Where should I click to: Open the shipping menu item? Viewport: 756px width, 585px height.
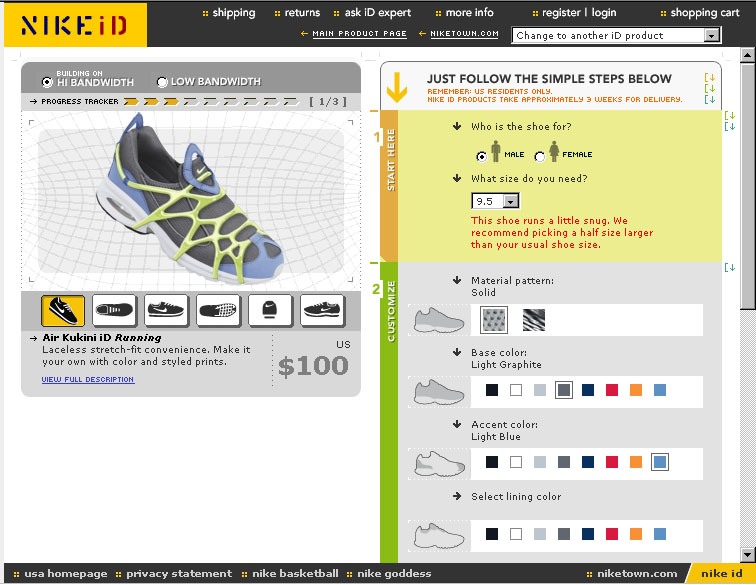point(234,13)
